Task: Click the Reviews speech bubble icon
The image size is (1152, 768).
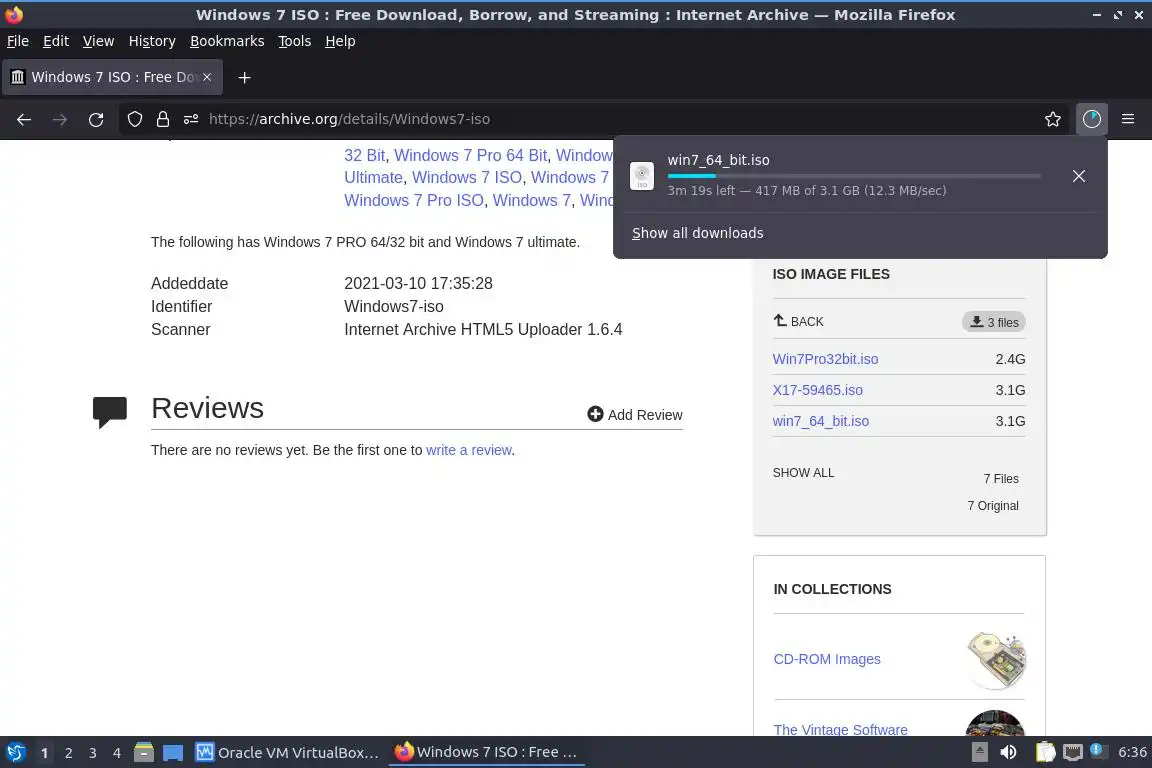Action: pos(110,411)
